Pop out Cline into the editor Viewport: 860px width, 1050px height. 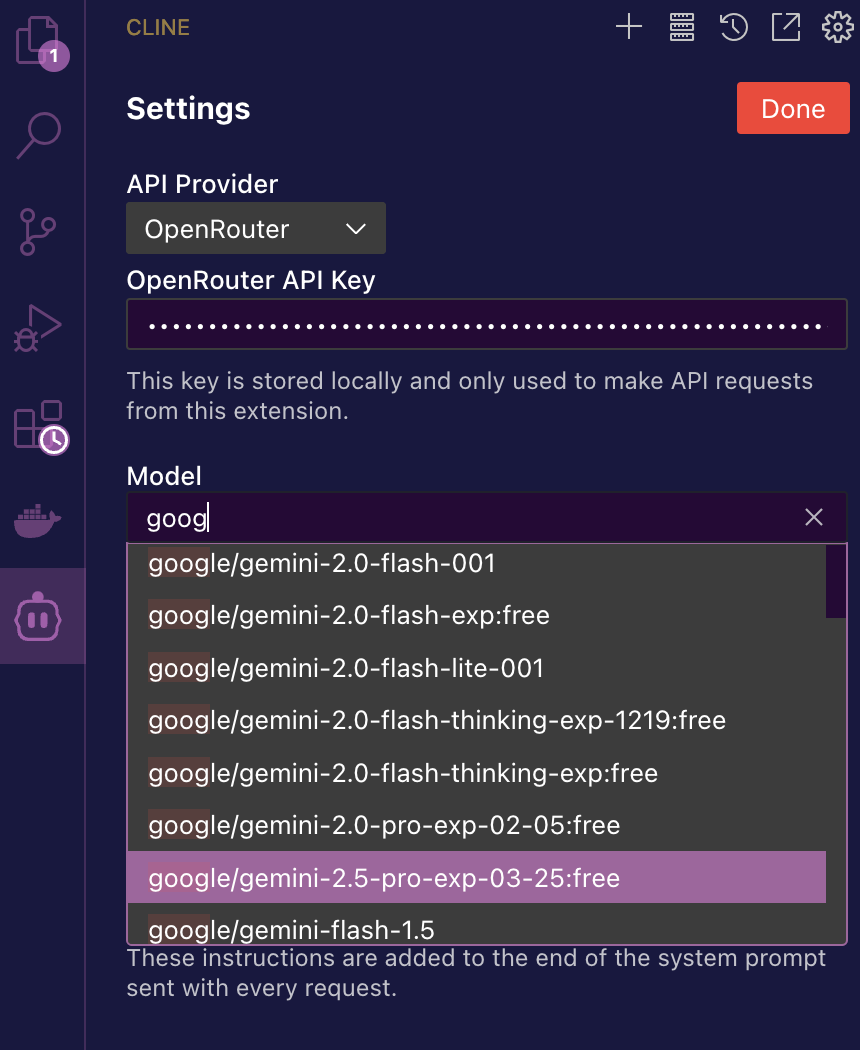coord(786,27)
